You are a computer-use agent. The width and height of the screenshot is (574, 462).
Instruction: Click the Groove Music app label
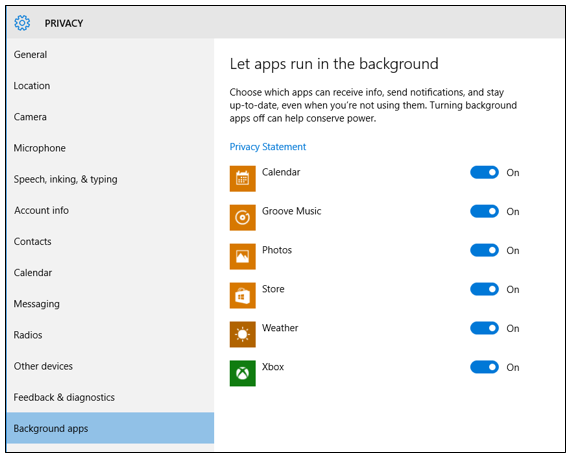tap(291, 211)
